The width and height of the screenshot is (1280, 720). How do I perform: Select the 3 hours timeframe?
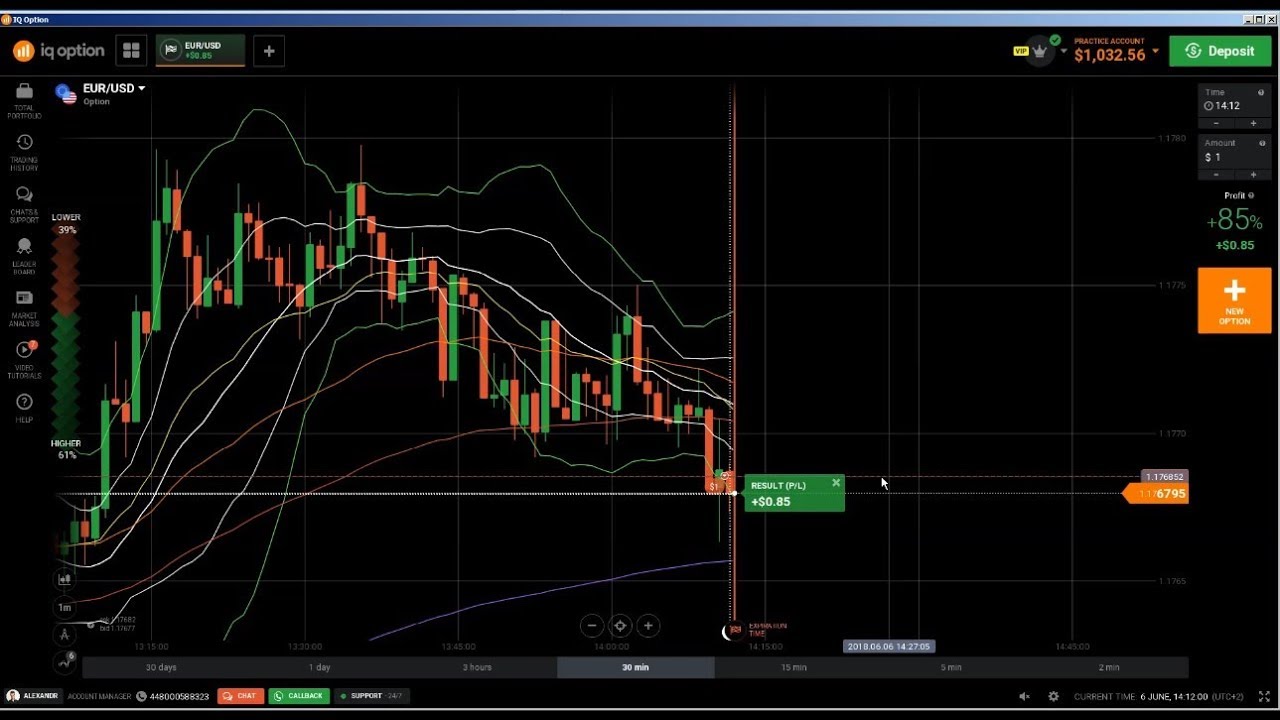[x=477, y=667]
